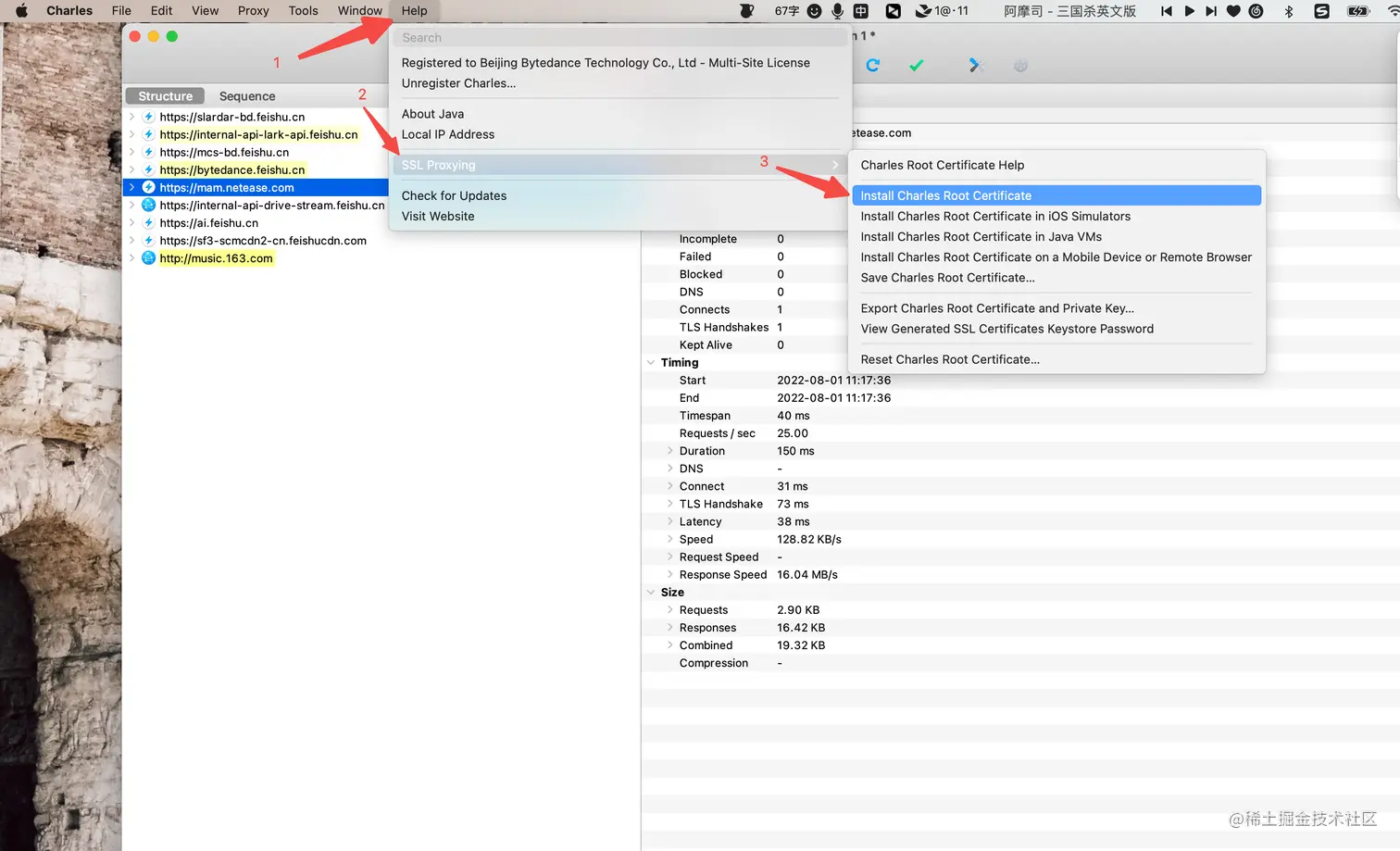1400x851 pixels.
Task: Choose Install Certificate on Mobile Device or Remote Browser
Action: point(1056,257)
